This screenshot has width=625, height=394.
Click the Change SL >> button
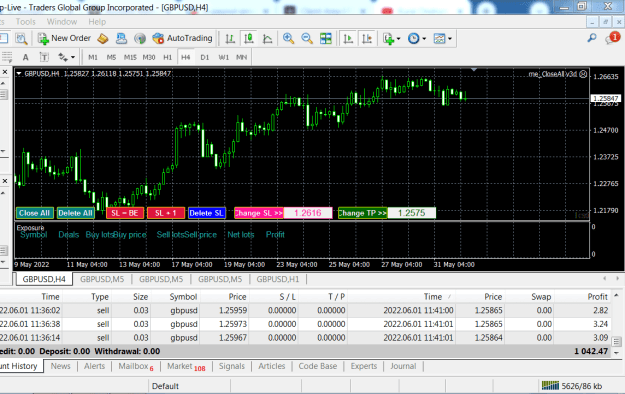click(x=259, y=213)
